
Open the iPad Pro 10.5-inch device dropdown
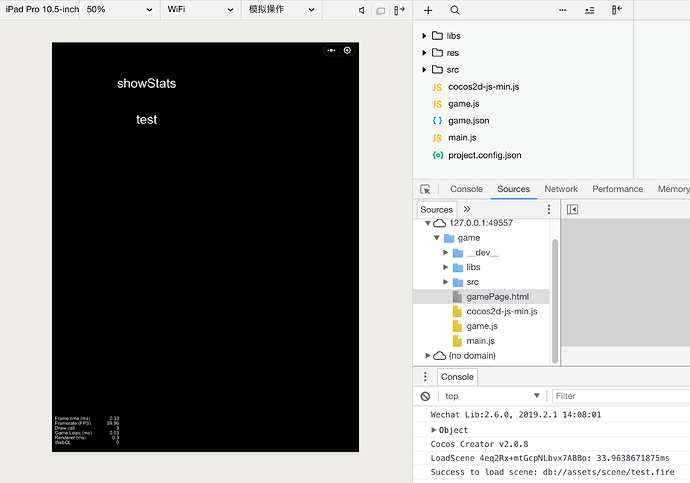click(40, 10)
